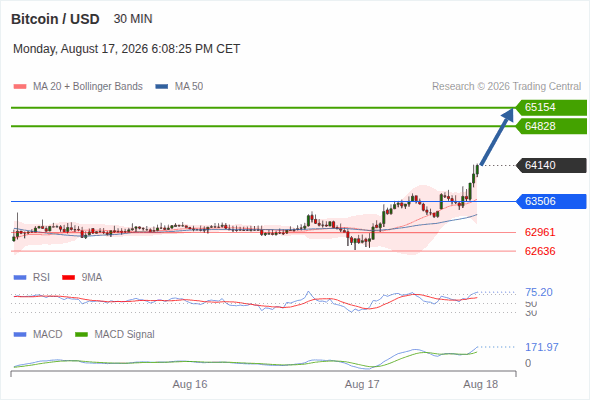This screenshot has height=400, width=590.
Task: Click the Bitcoin / USD title
Action: click(55, 19)
